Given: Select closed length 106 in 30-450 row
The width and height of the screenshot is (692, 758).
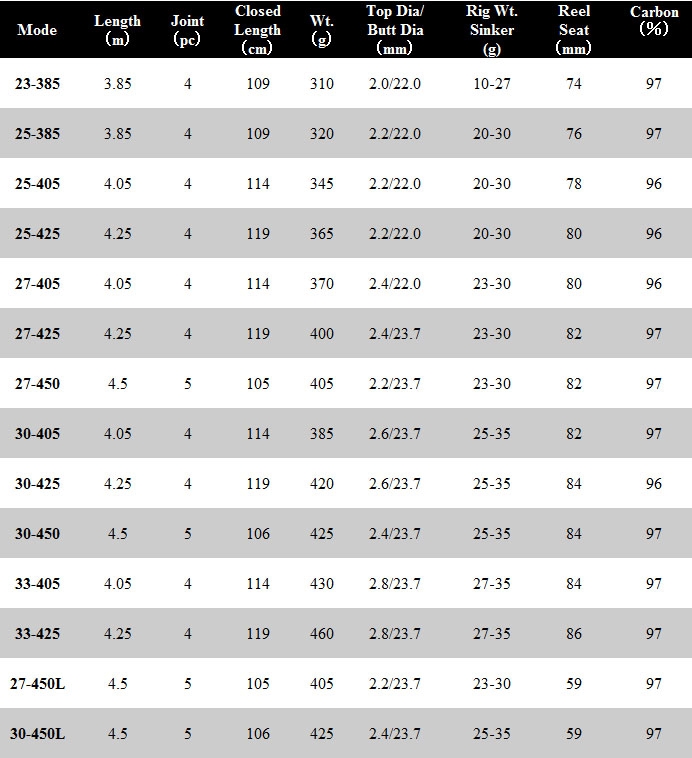Looking at the screenshot, I should [258, 534].
